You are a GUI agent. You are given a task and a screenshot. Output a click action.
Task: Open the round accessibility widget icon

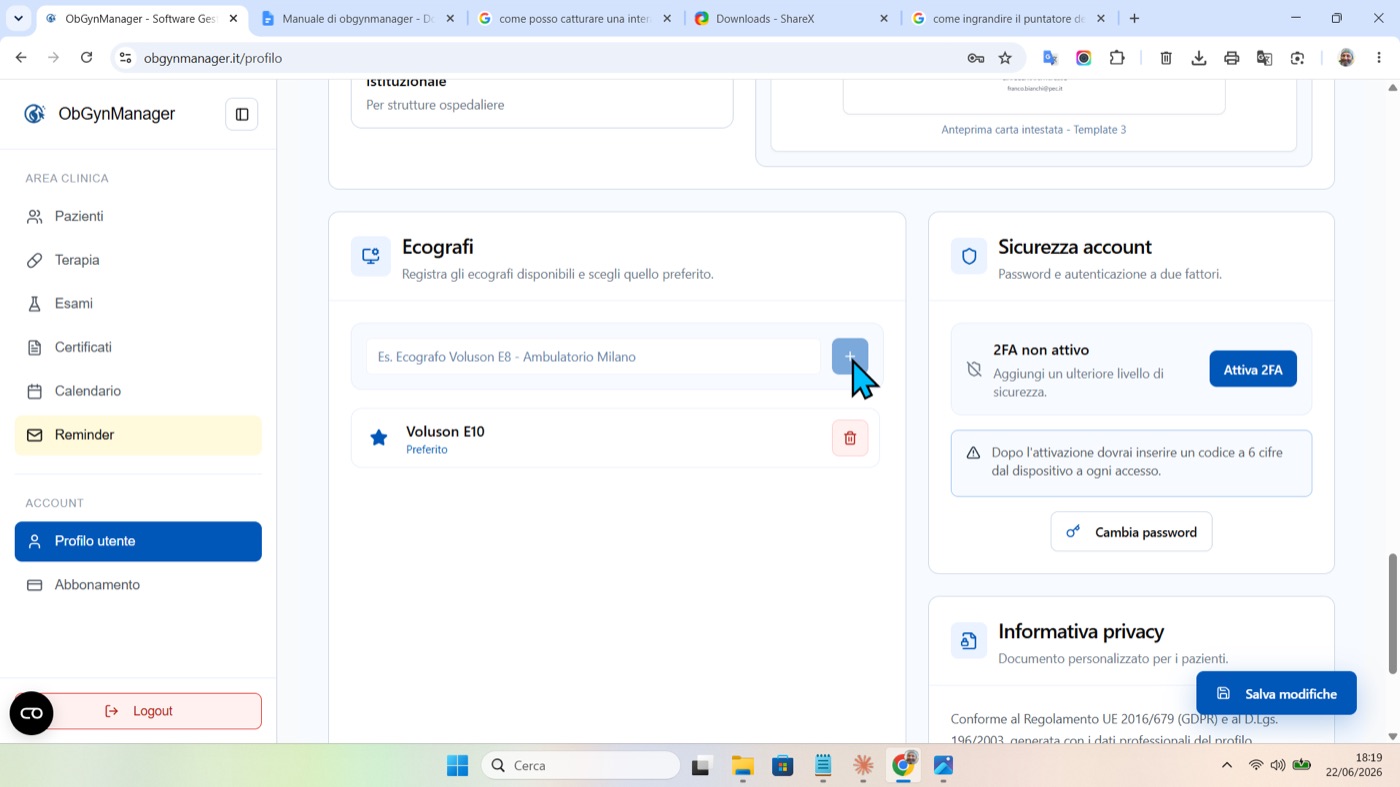click(x=31, y=713)
